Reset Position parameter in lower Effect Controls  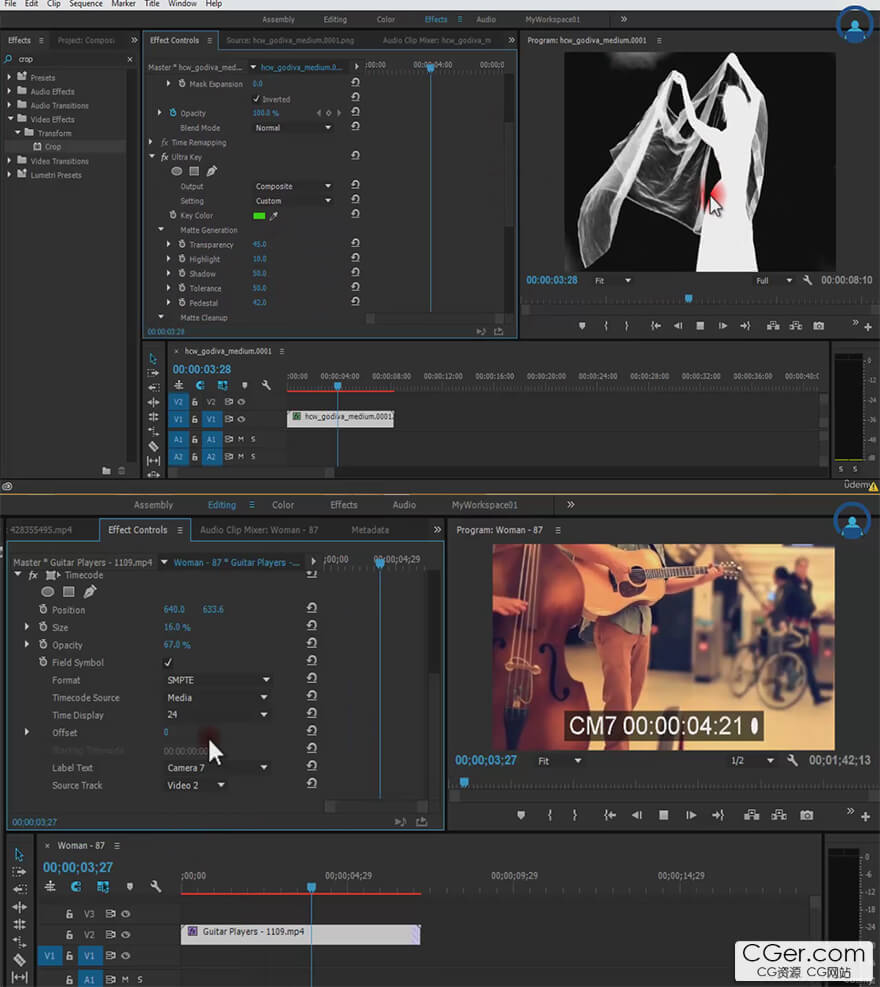312,608
